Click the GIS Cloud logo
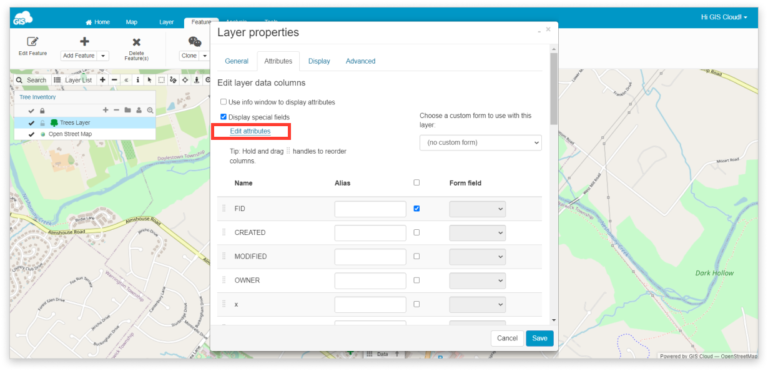This screenshot has height=371, width=768. (23, 19)
